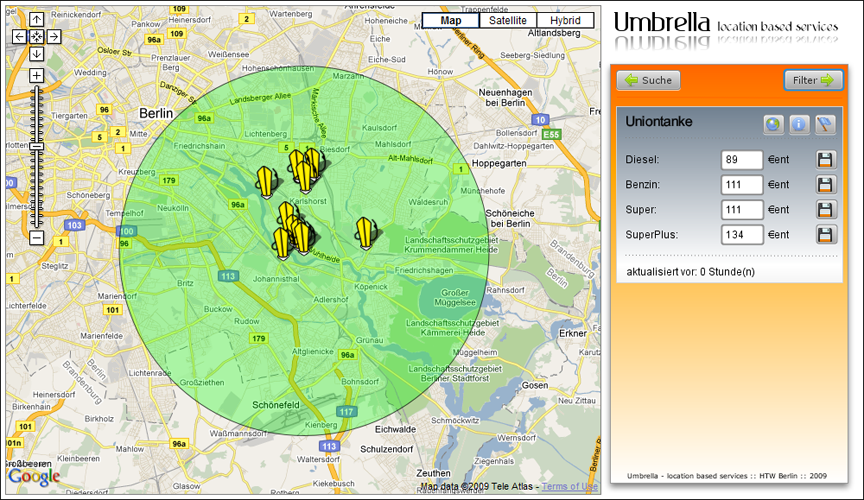
Task: Open the Filter panel
Action: coord(813,80)
